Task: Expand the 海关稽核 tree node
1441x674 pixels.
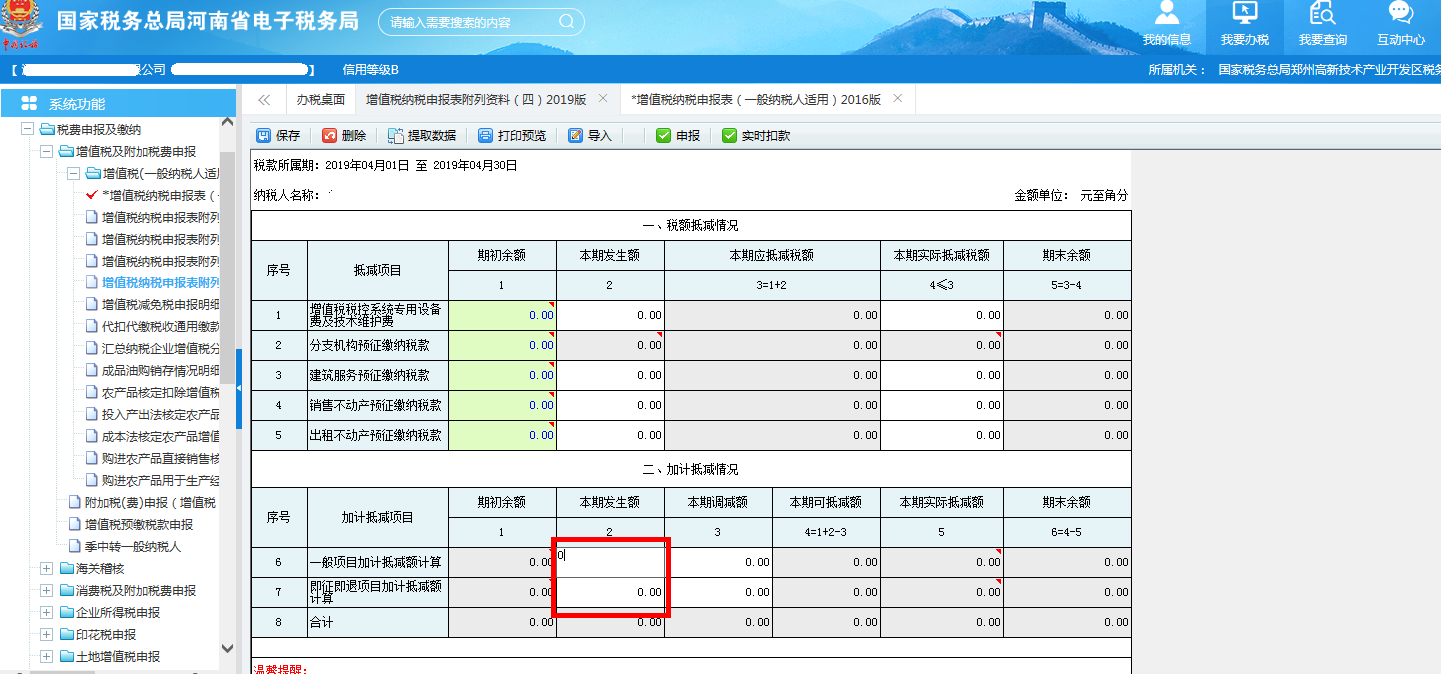Action: coord(47,568)
